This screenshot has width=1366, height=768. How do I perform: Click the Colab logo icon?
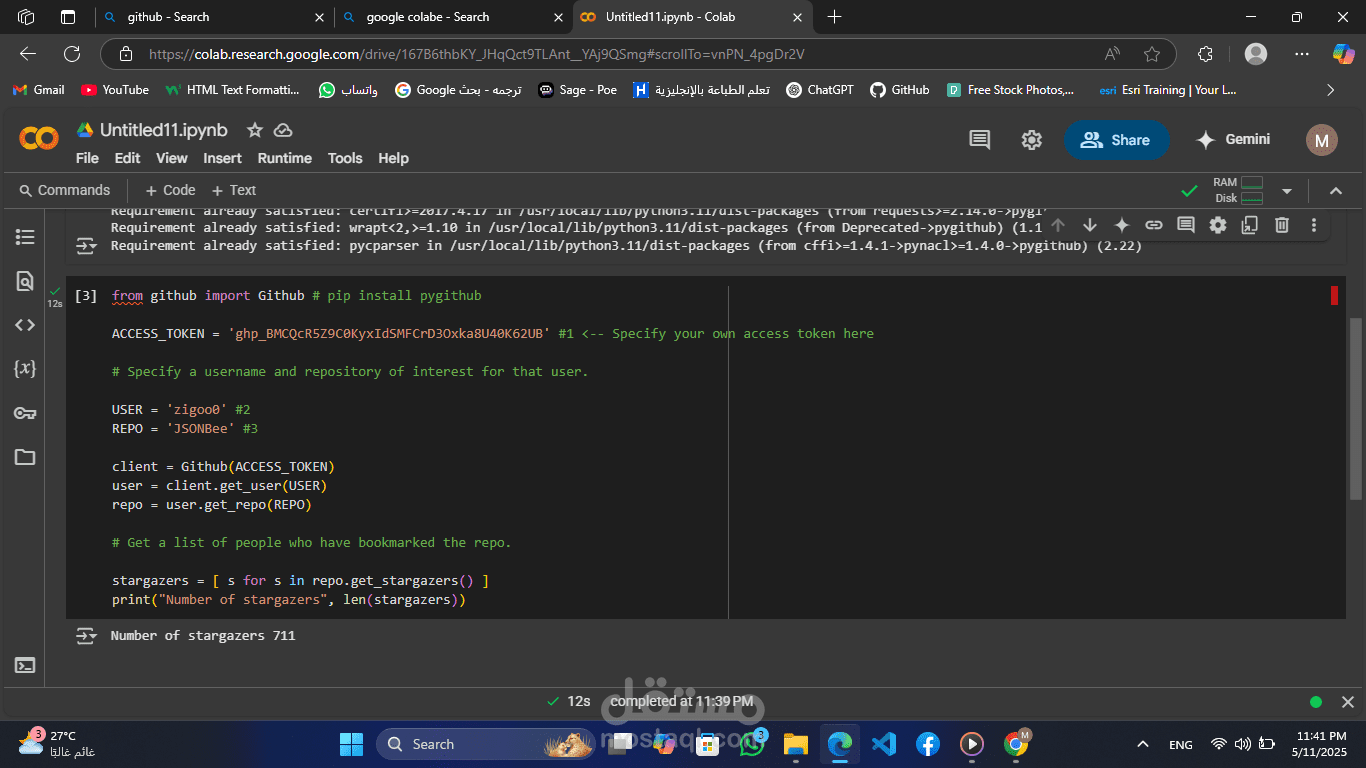39,140
